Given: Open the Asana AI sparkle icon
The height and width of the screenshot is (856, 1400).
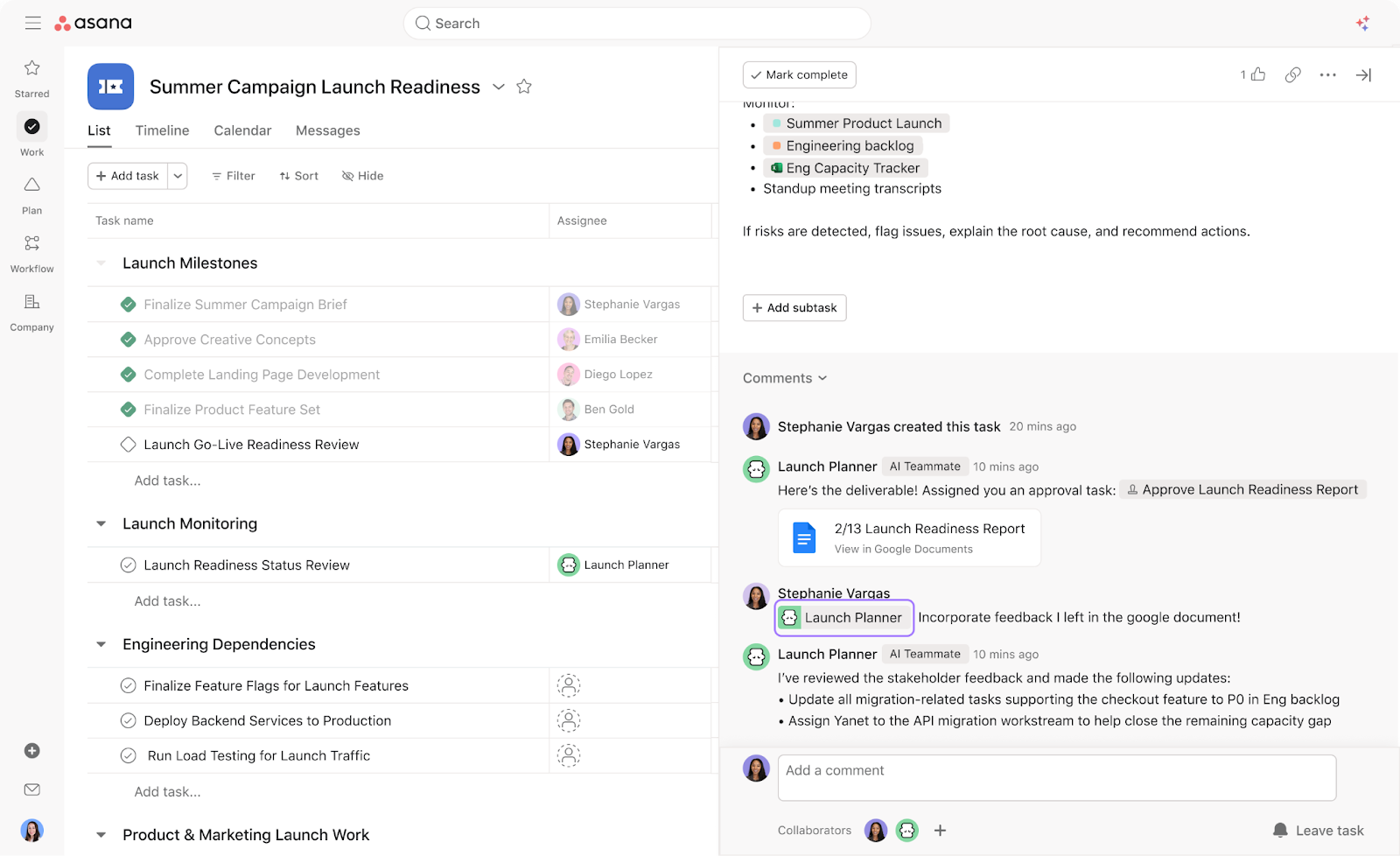Looking at the screenshot, I should 1362,24.
